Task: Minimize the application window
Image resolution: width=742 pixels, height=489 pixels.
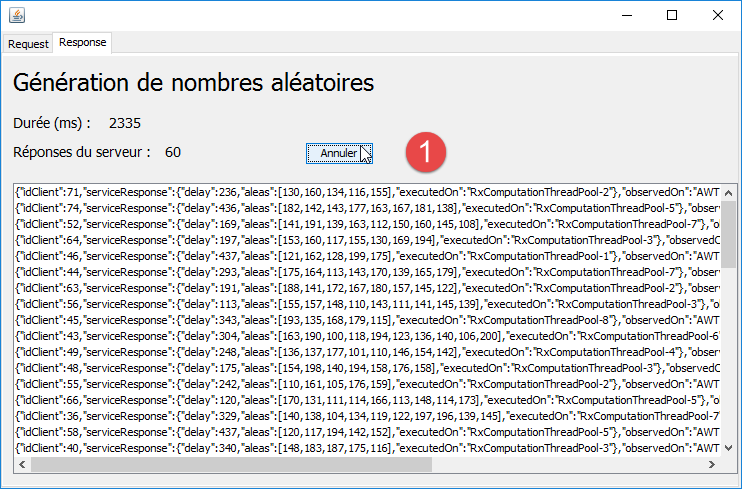Action: (626, 16)
